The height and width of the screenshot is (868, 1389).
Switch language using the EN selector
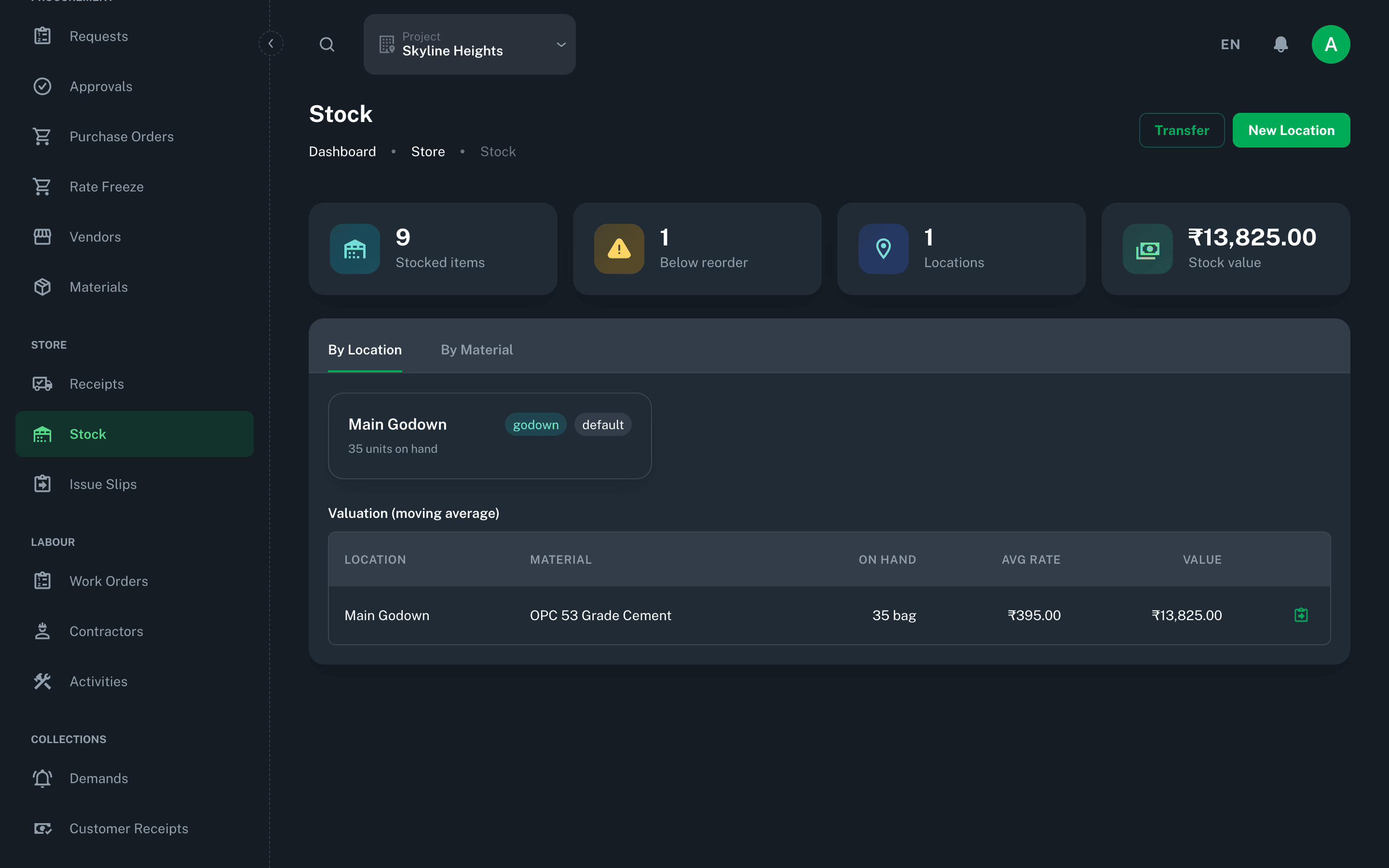coord(1230,44)
